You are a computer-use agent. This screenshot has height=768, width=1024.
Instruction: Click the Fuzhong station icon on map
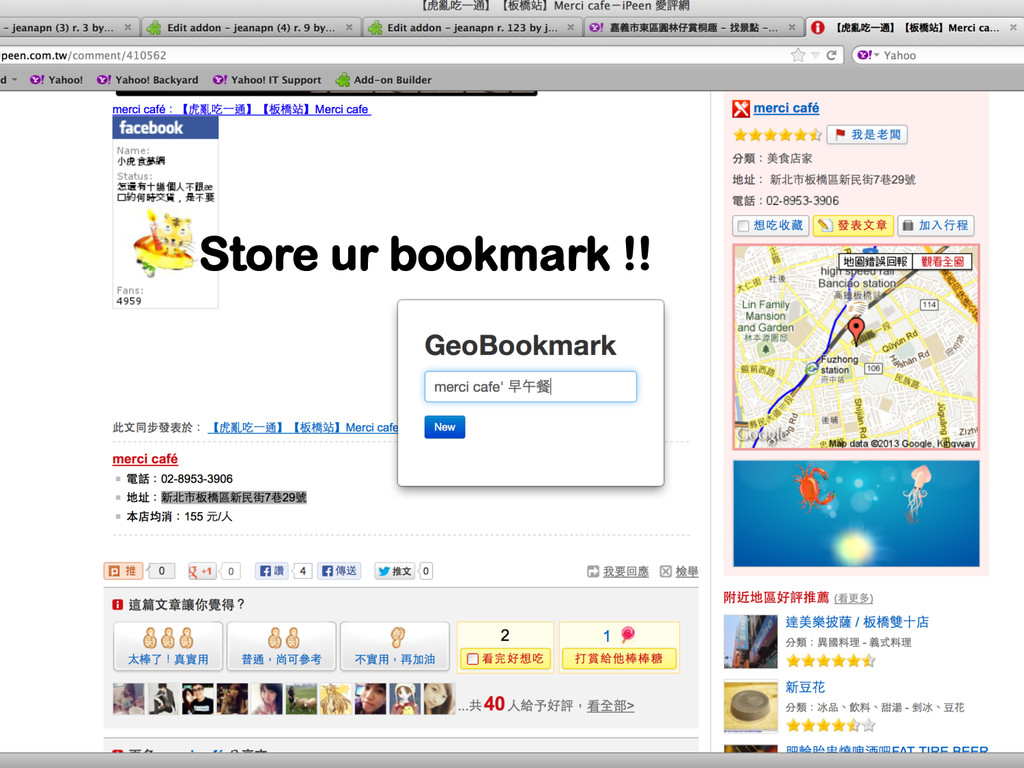click(811, 369)
